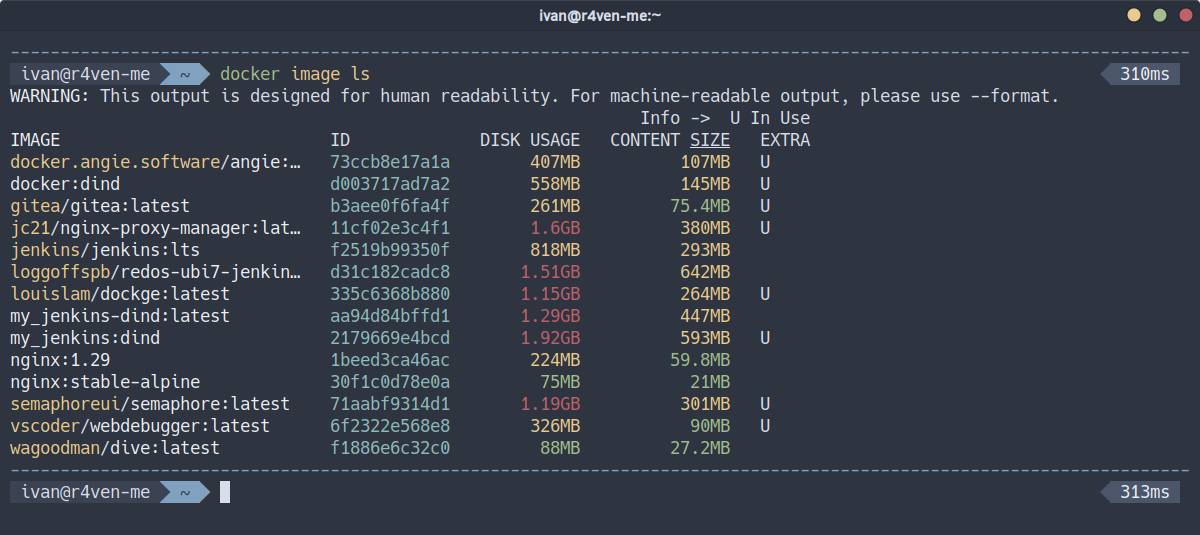
Task: Close the terminal with red circle
Action: pos(1184,15)
